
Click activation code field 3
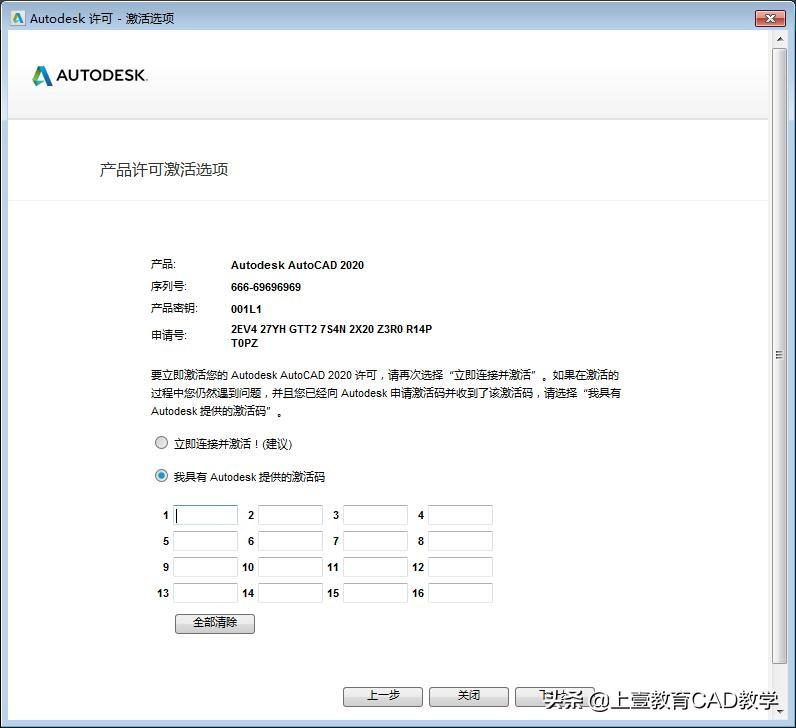pyautogui.click(x=375, y=515)
